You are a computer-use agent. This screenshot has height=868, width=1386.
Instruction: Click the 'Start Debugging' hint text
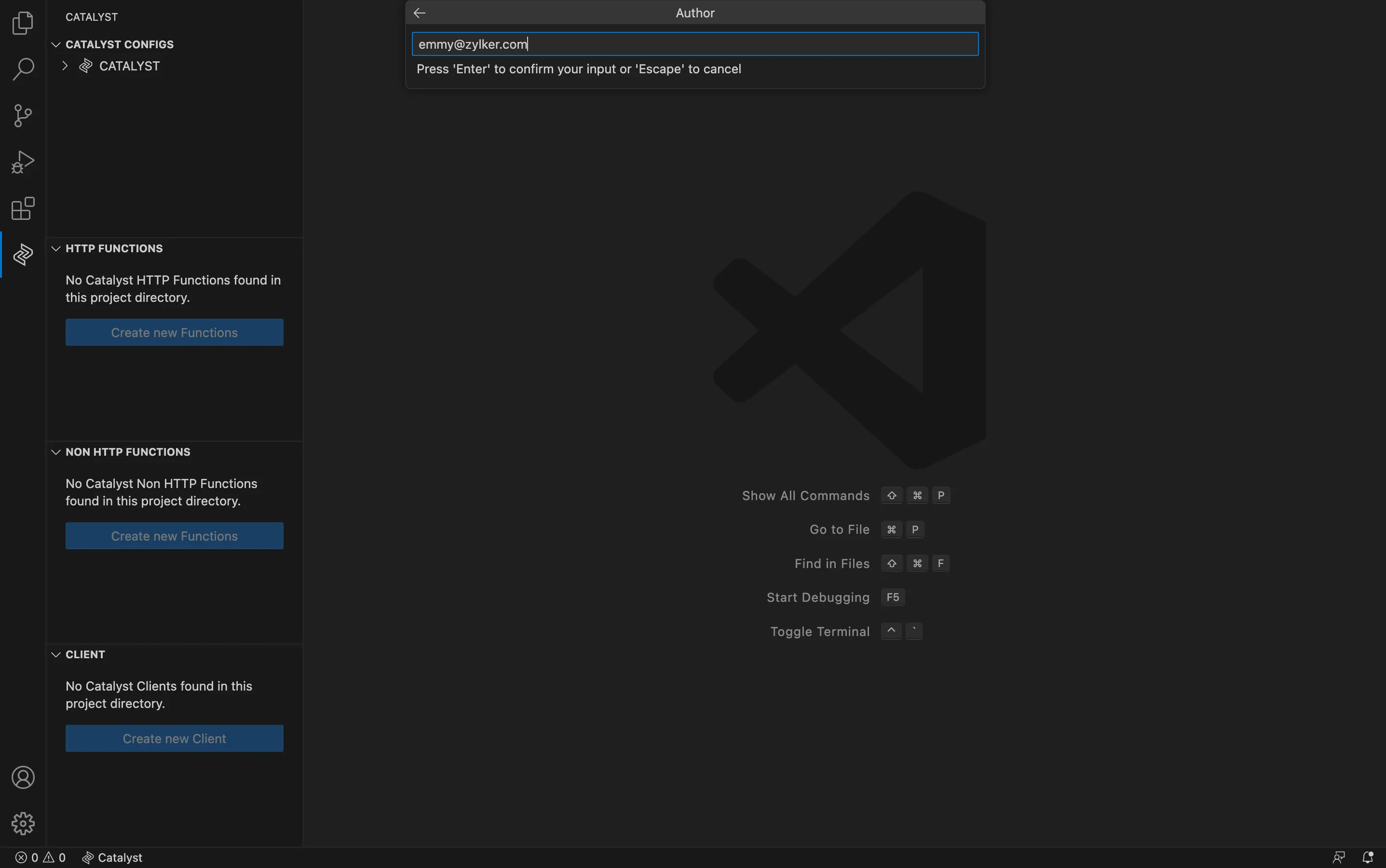pyautogui.click(x=818, y=597)
